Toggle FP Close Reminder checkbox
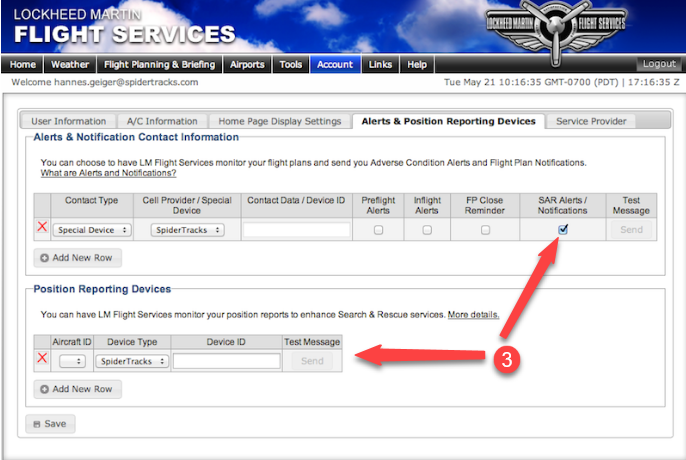The image size is (686, 460). (485, 230)
